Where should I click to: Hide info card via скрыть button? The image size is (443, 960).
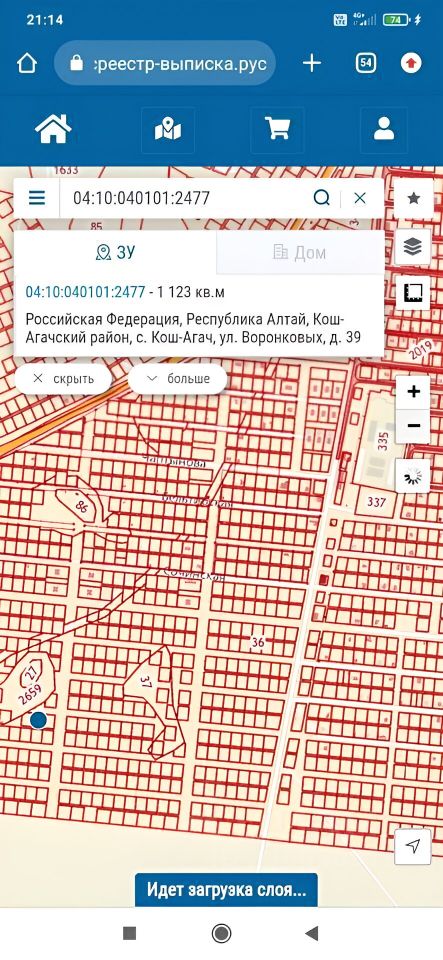pos(63,378)
